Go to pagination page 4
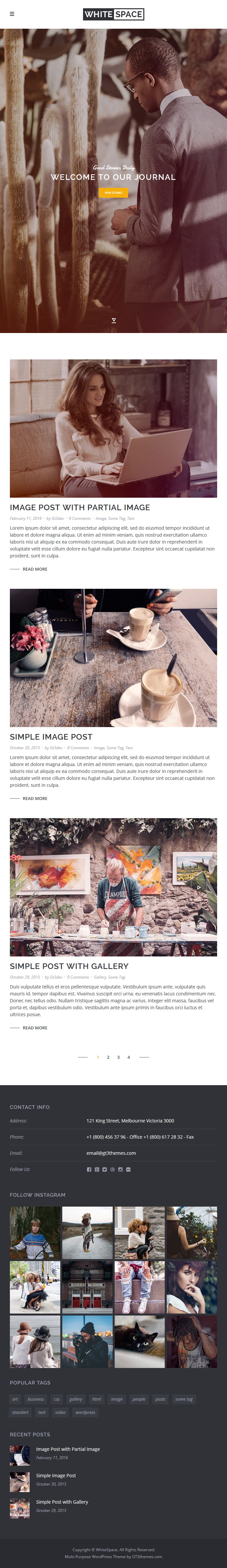 pos(129,1057)
